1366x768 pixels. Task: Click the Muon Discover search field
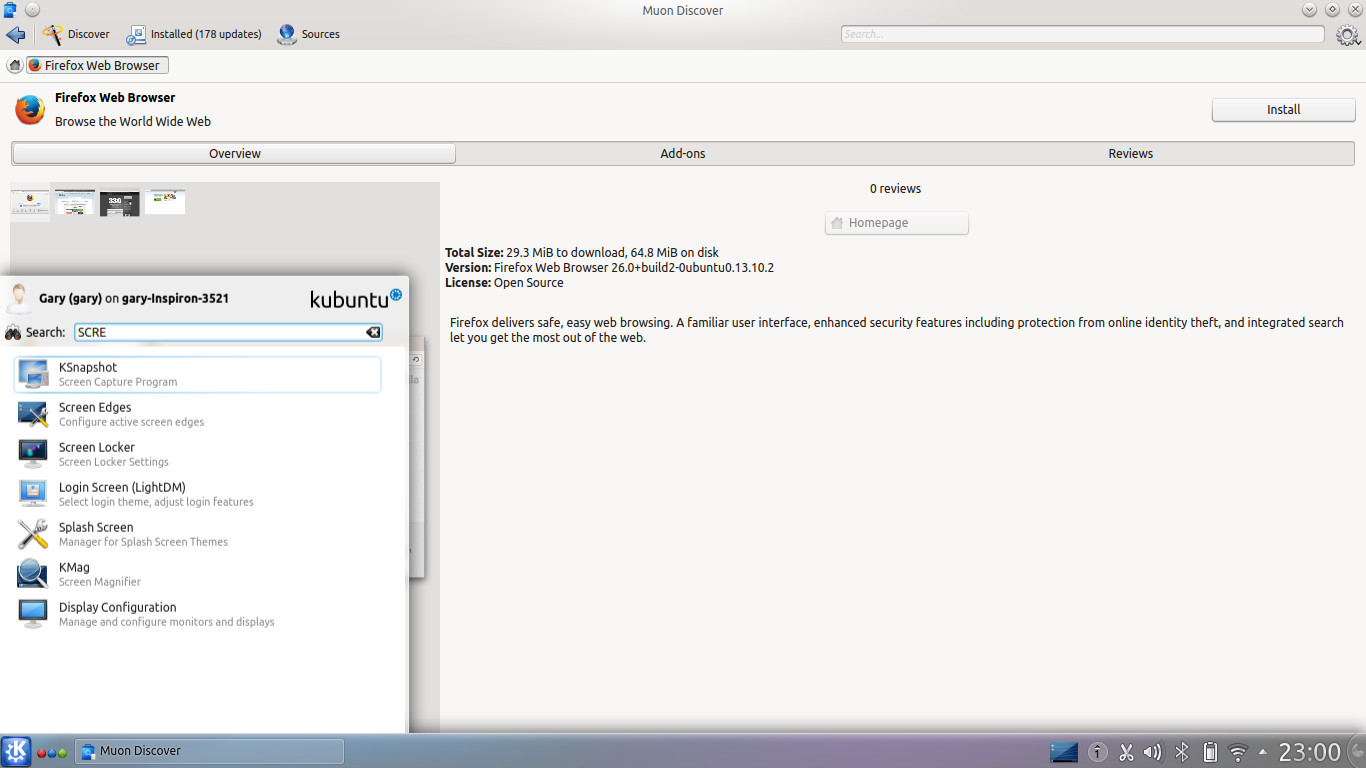point(1083,34)
